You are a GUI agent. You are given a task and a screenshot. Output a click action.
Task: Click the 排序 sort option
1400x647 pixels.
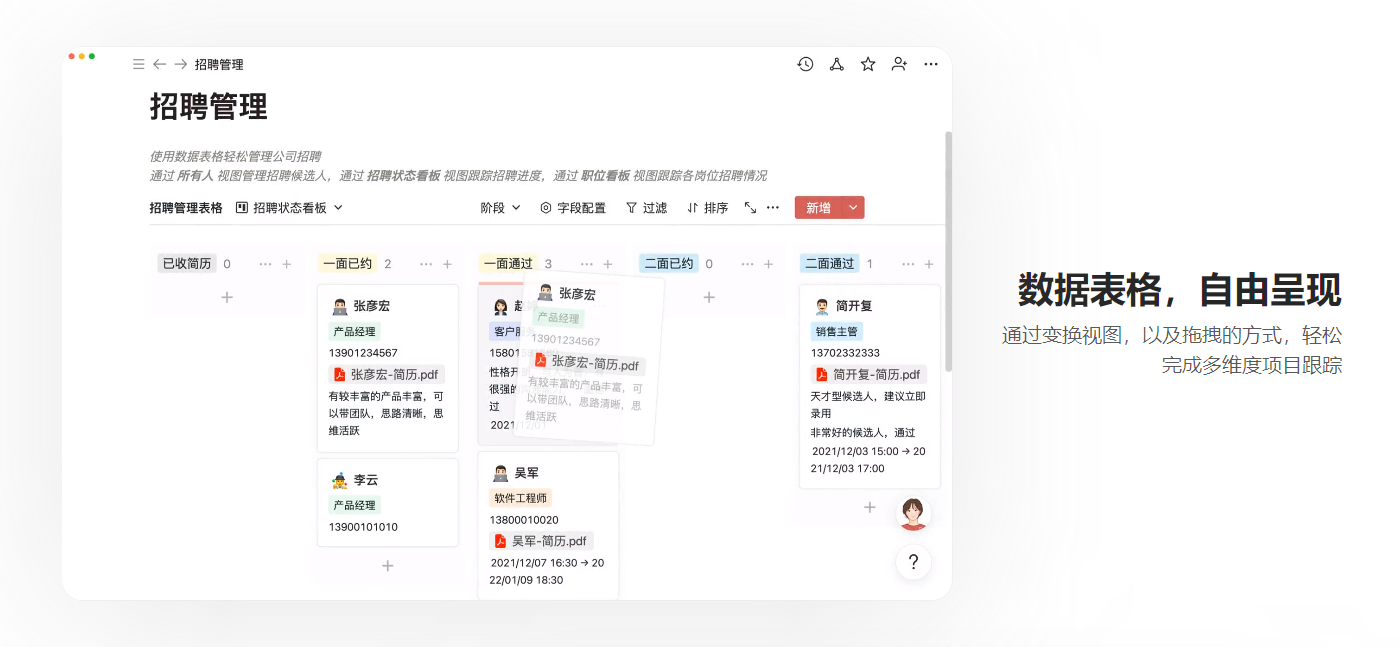707,208
